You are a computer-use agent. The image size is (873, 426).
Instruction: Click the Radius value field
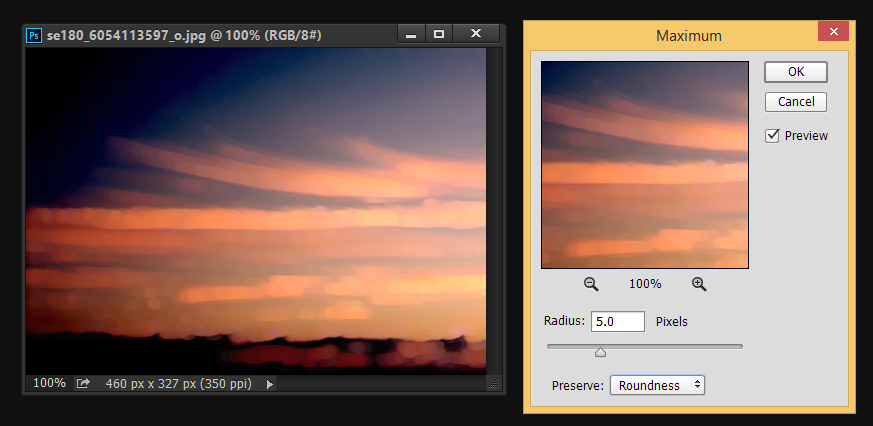point(617,322)
